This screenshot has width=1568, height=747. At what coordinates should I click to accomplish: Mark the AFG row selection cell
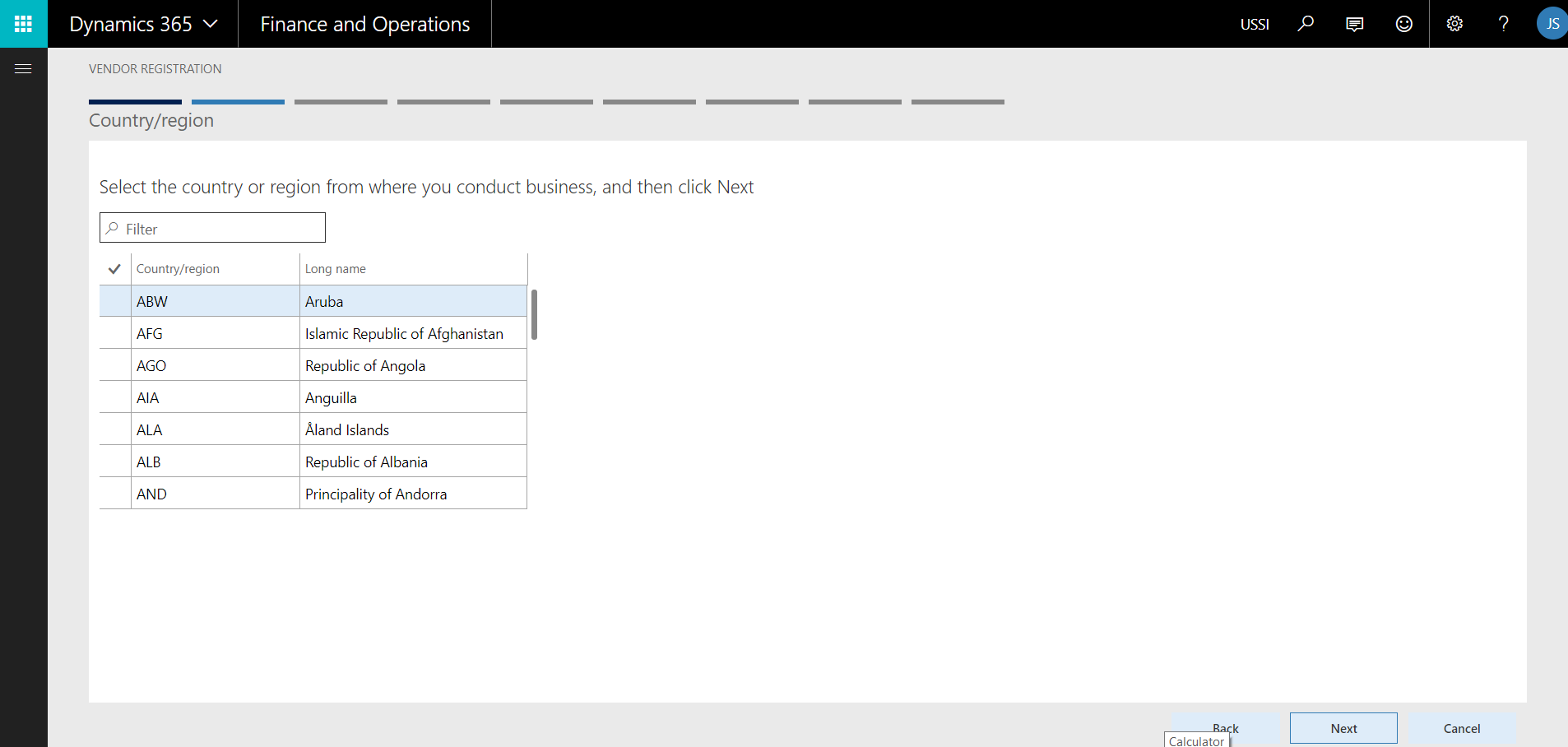115,333
